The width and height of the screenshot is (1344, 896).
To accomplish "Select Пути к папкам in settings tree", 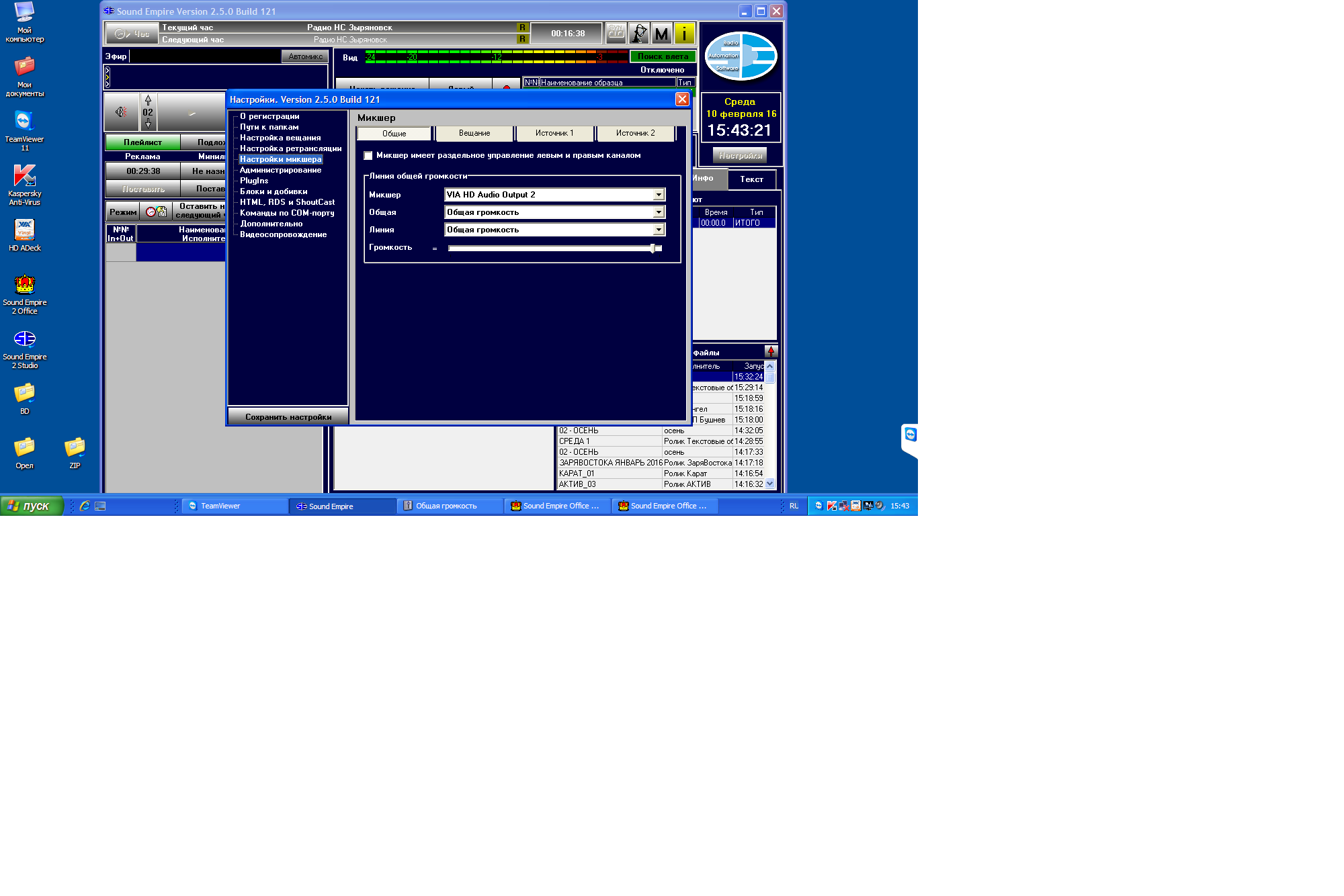I will tap(269, 127).
